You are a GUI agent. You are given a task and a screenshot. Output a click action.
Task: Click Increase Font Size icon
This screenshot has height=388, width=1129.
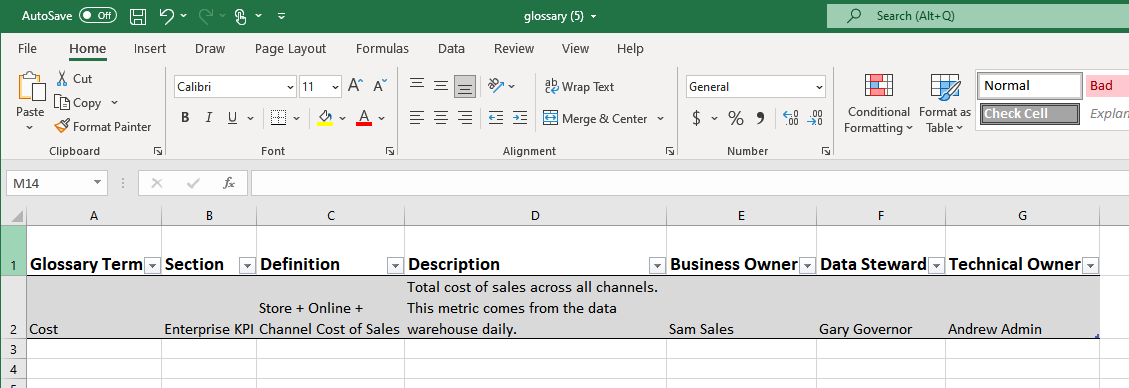pyautogui.click(x=355, y=86)
